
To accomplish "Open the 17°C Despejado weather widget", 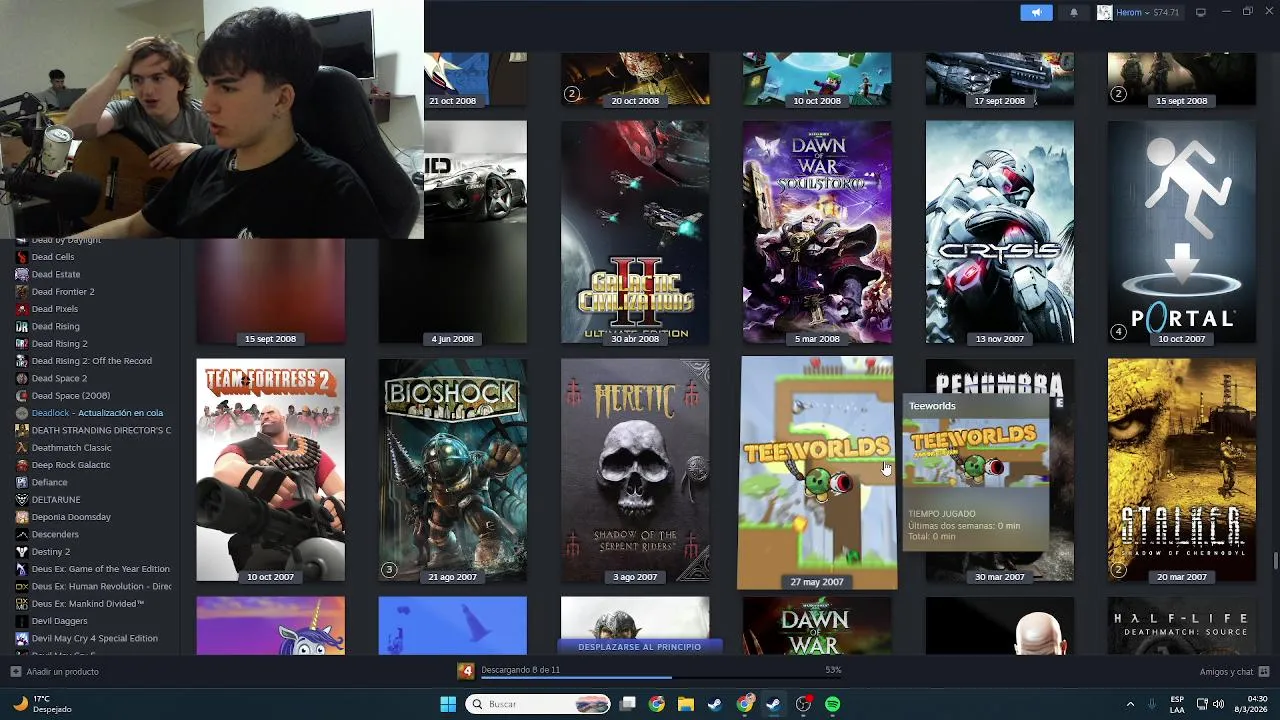I will pos(40,704).
